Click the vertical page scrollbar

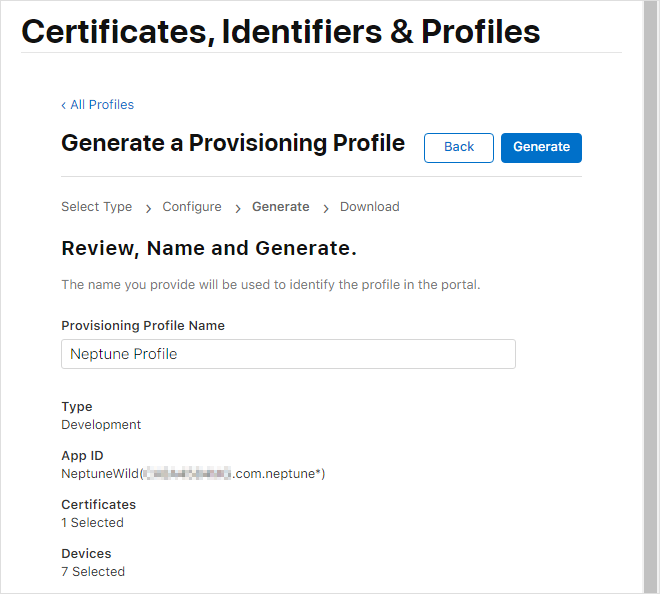[x=651, y=300]
